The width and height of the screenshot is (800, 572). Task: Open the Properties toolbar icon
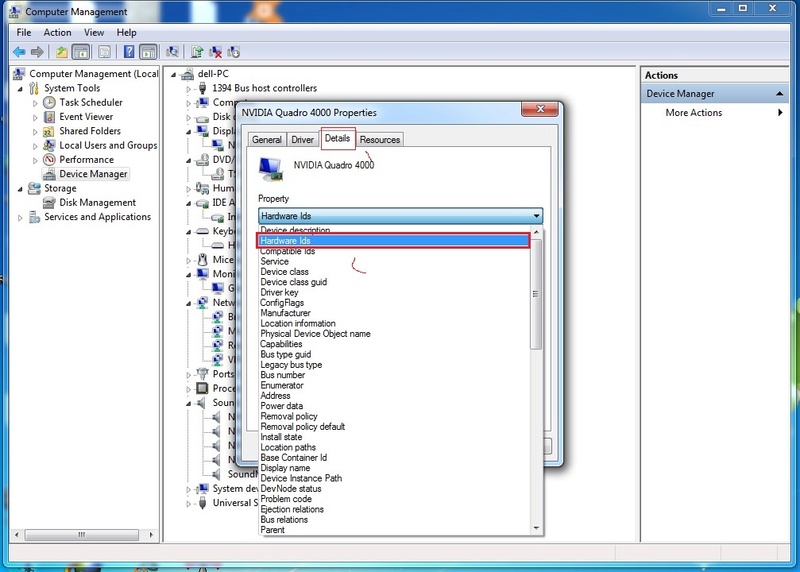(x=104, y=52)
